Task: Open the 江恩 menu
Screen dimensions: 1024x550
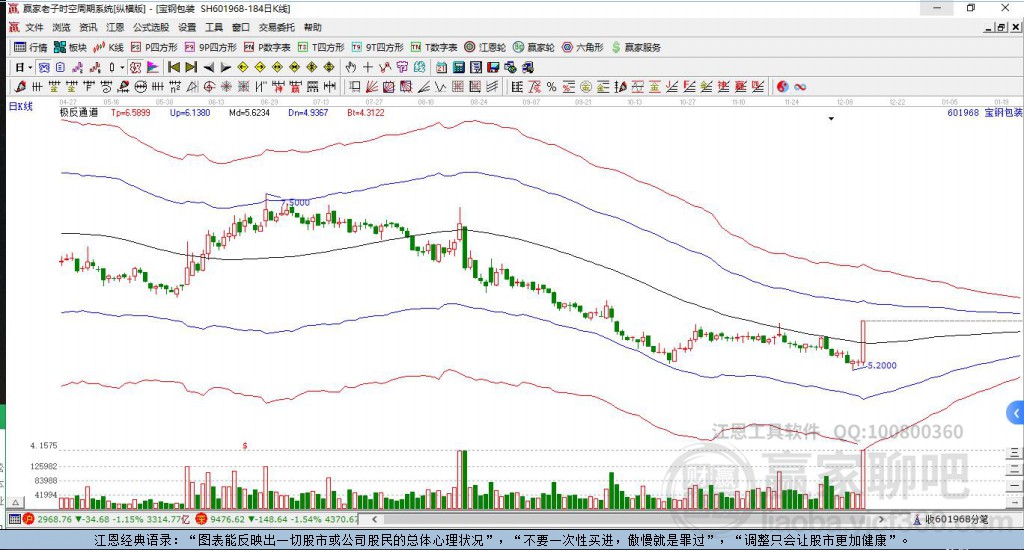Action: [116, 27]
